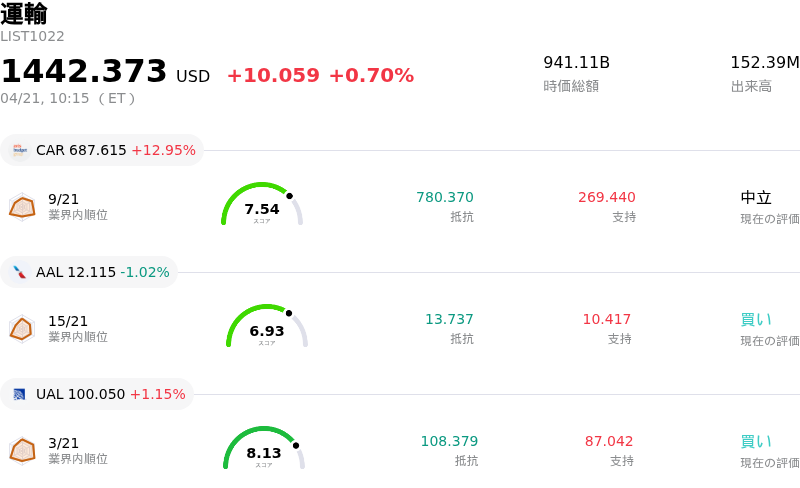This screenshot has width=800, height=488.
Task: Click CAR support value 269.440
Action: [607, 197]
